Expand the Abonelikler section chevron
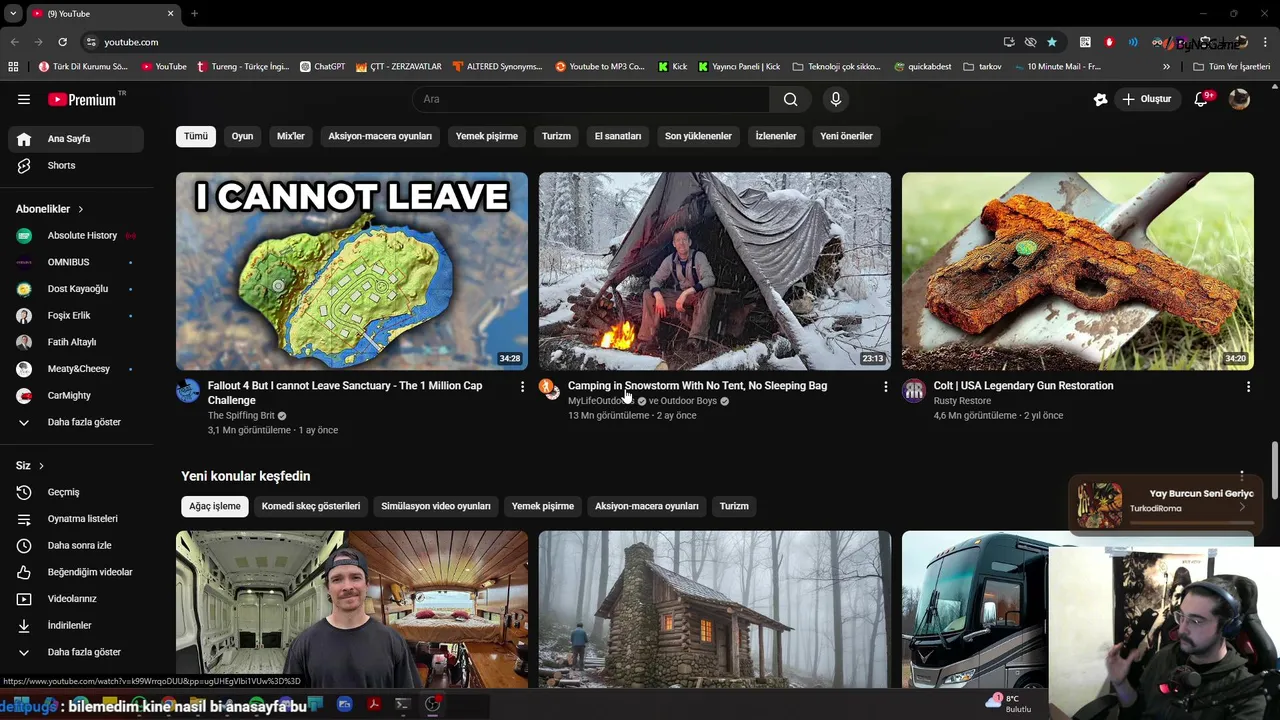 pyautogui.click(x=80, y=209)
